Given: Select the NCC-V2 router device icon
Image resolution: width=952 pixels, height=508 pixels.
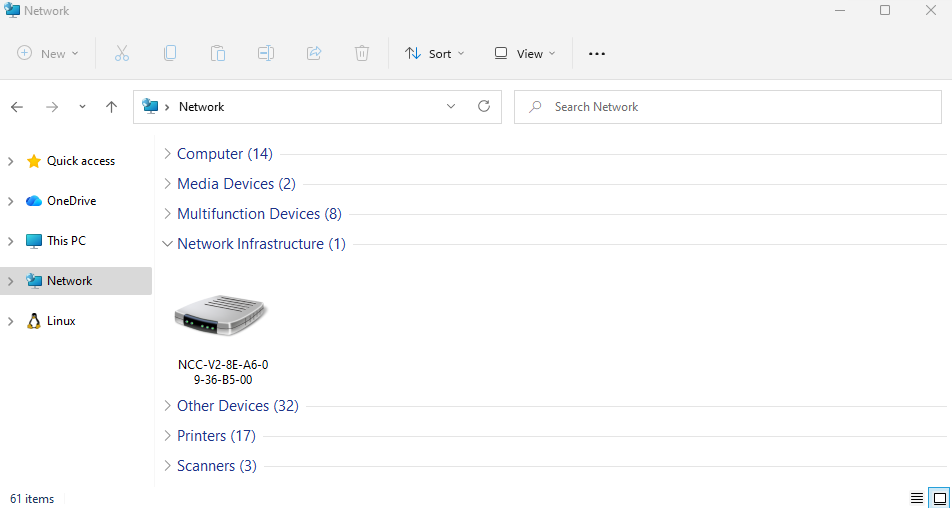Looking at the screenshot, I should 222,315.
